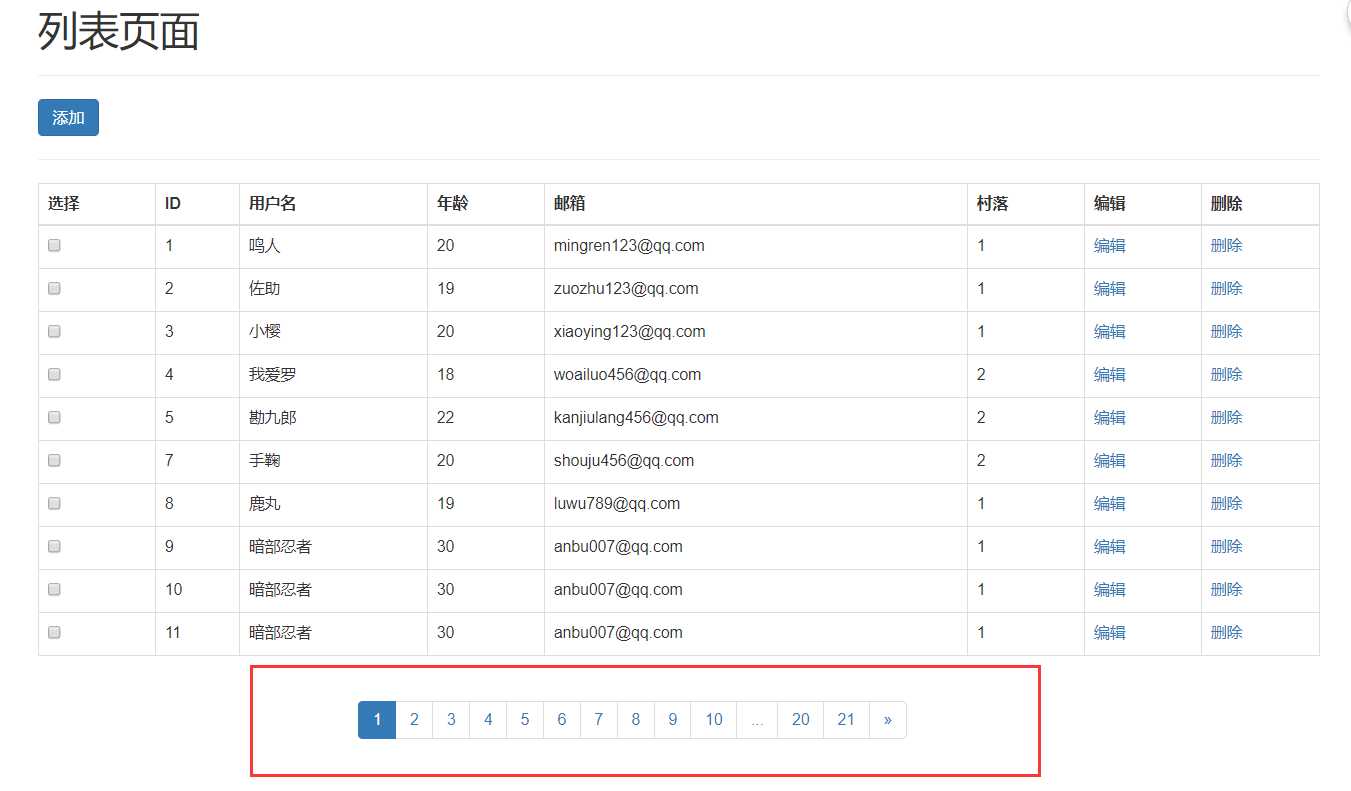Jump to last page 21
The height and width of the screenshot is (791, 1351).
[x=847, y=720]
